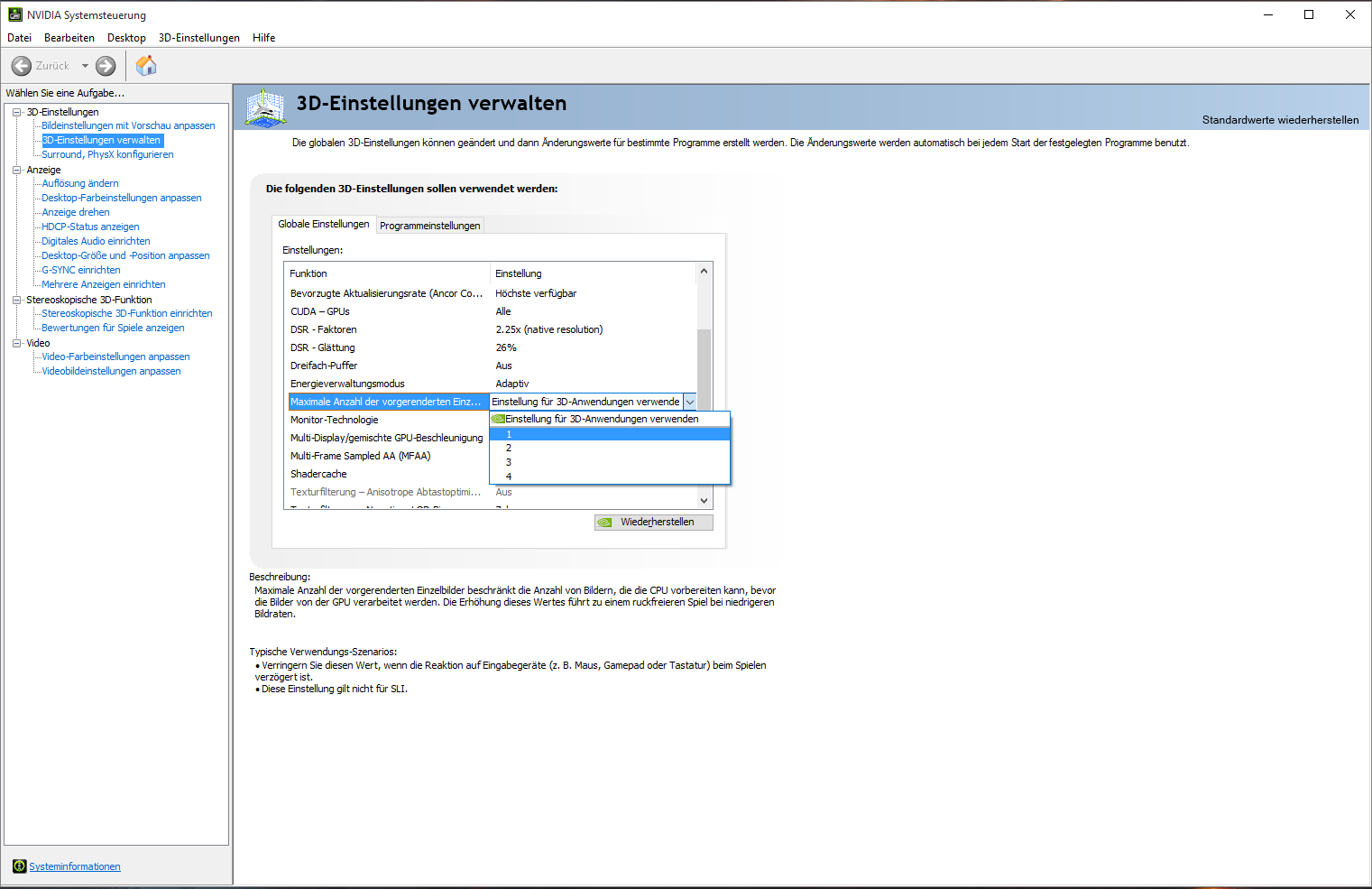Select value 3 in dropdown list
Screen dimensions: 1372x889
click(610, 462)
